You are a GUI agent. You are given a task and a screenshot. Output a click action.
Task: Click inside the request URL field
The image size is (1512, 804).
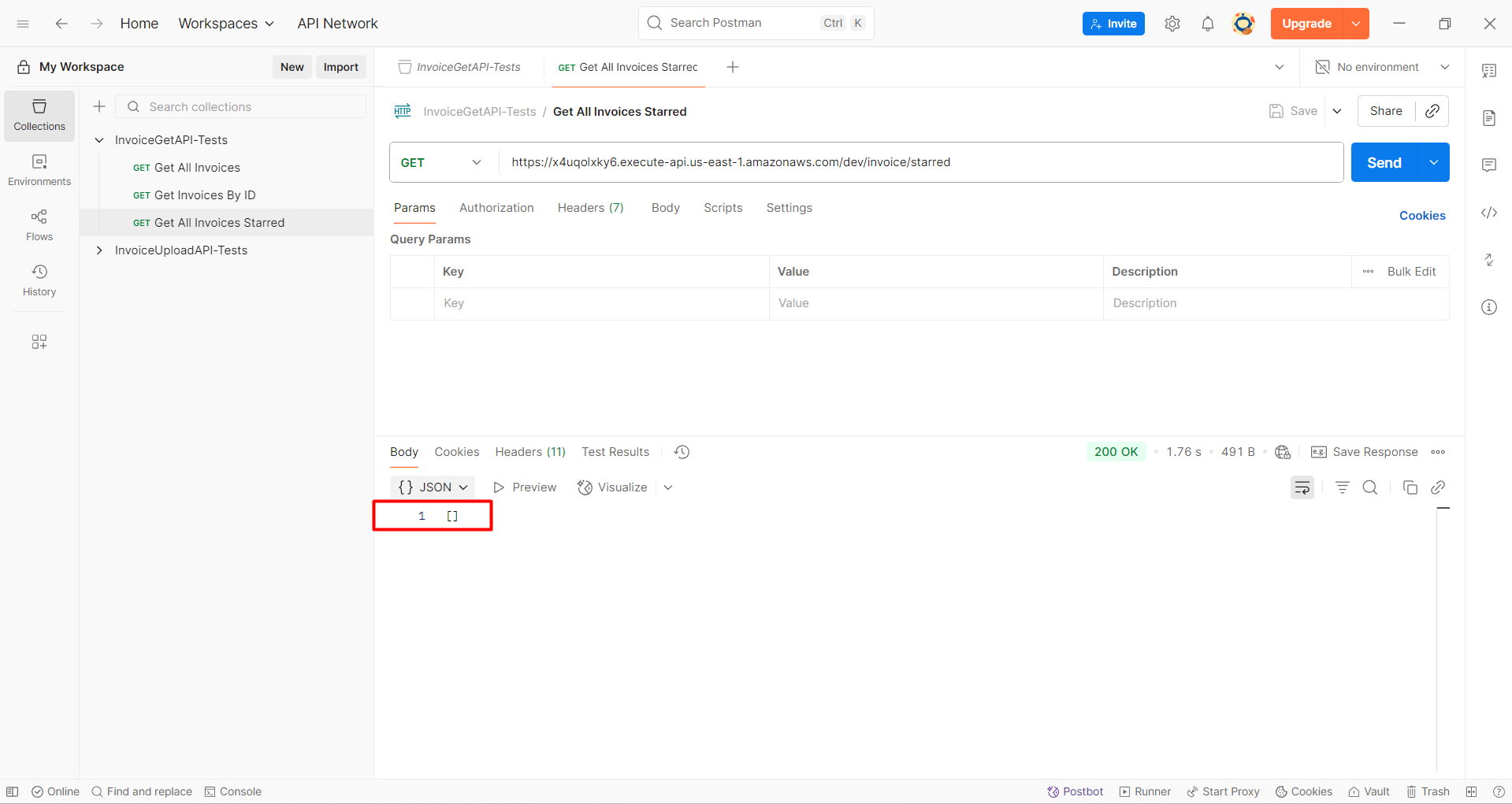[x=867, y=162]
